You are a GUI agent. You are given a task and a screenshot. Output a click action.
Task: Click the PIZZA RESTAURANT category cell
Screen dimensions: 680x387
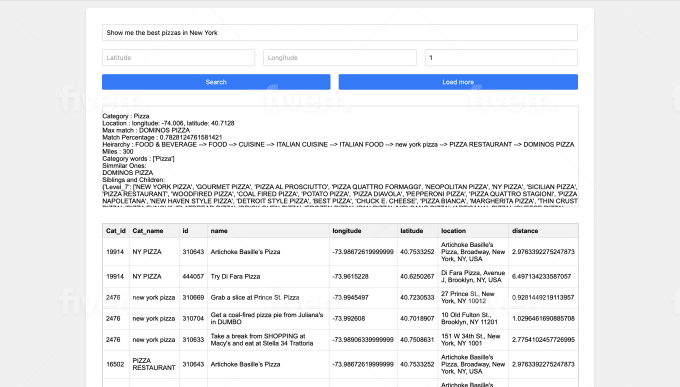coord(154,364)
